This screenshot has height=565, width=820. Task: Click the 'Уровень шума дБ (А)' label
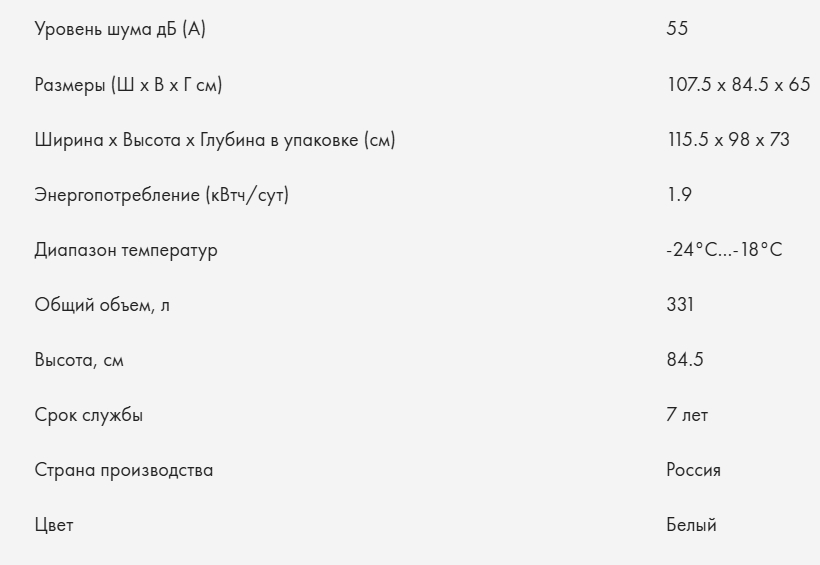[x=121, y=29]
